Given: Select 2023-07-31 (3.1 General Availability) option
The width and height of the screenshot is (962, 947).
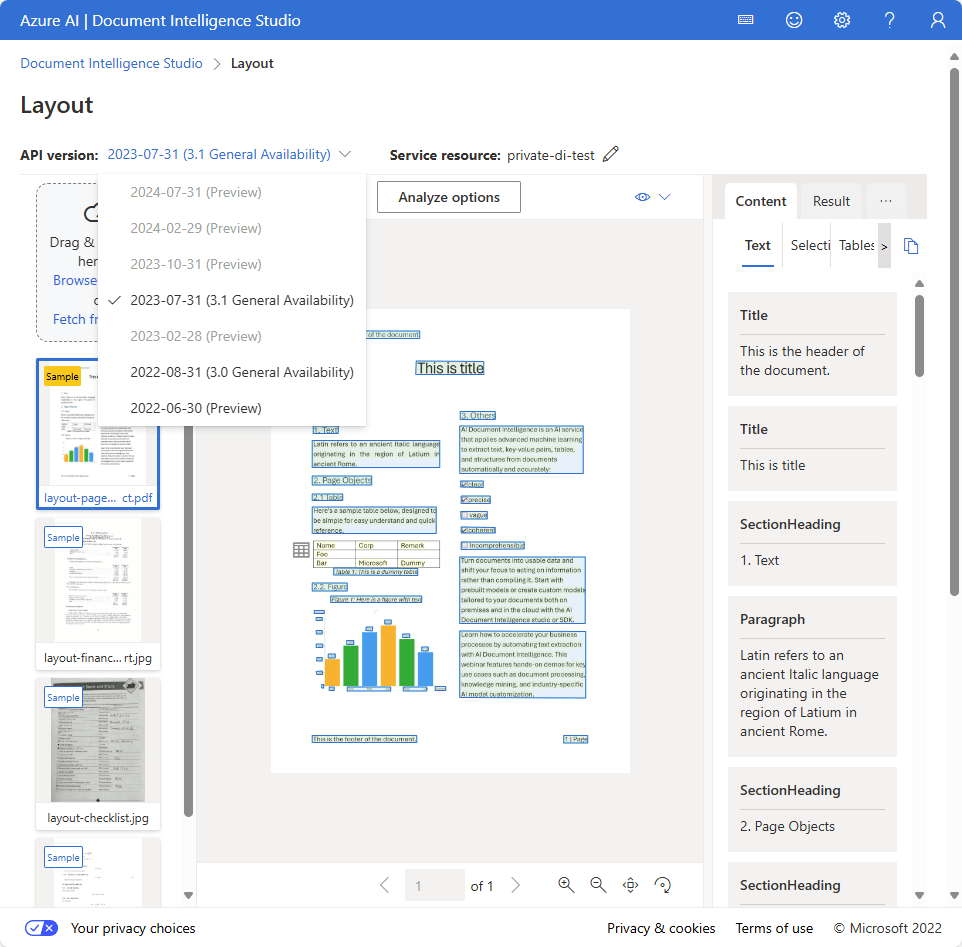Looking at the screenshot, I should (232, 301).
